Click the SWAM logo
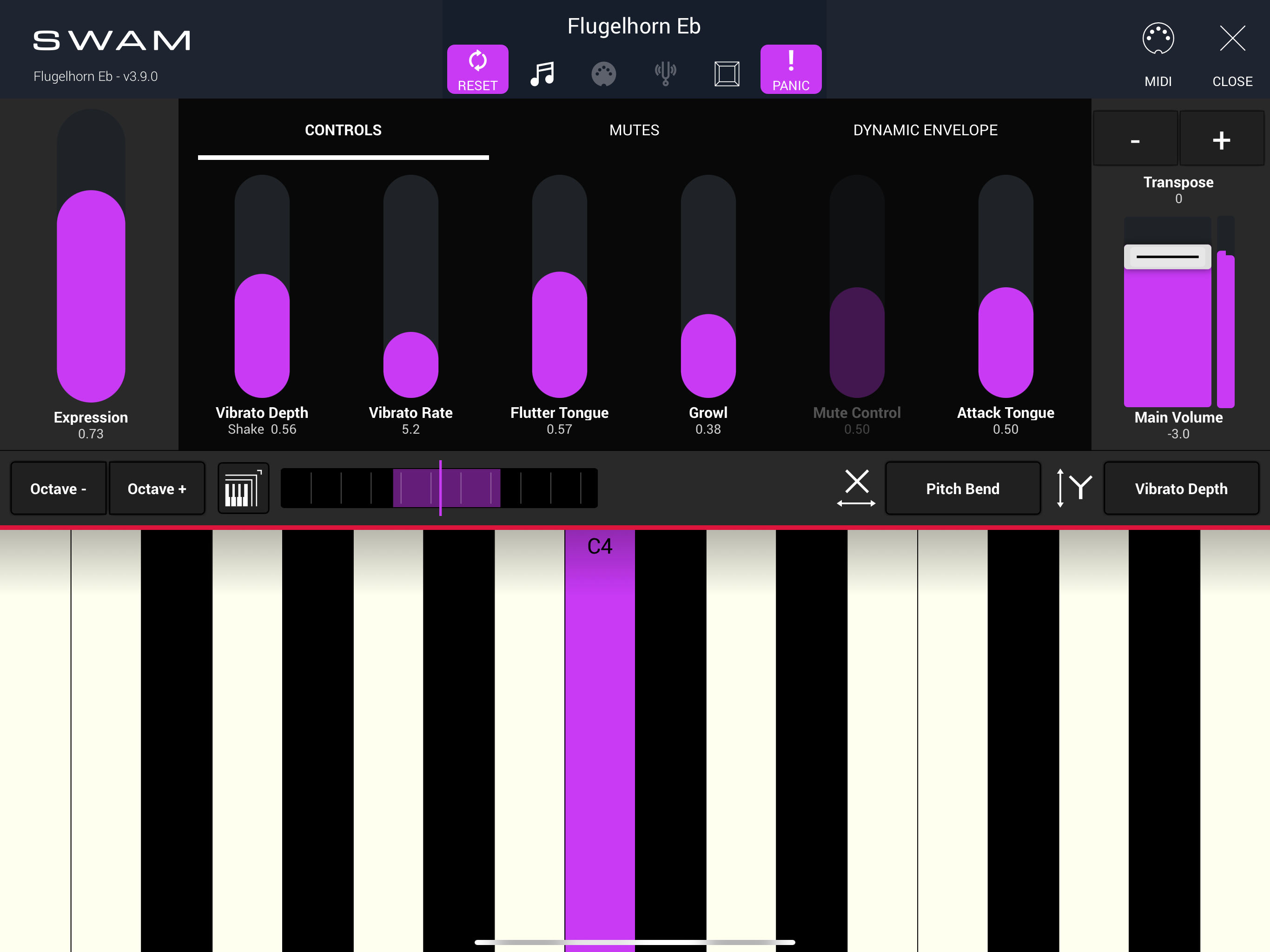The height and width of the screenshot is (952, 1270). (112, 40)
